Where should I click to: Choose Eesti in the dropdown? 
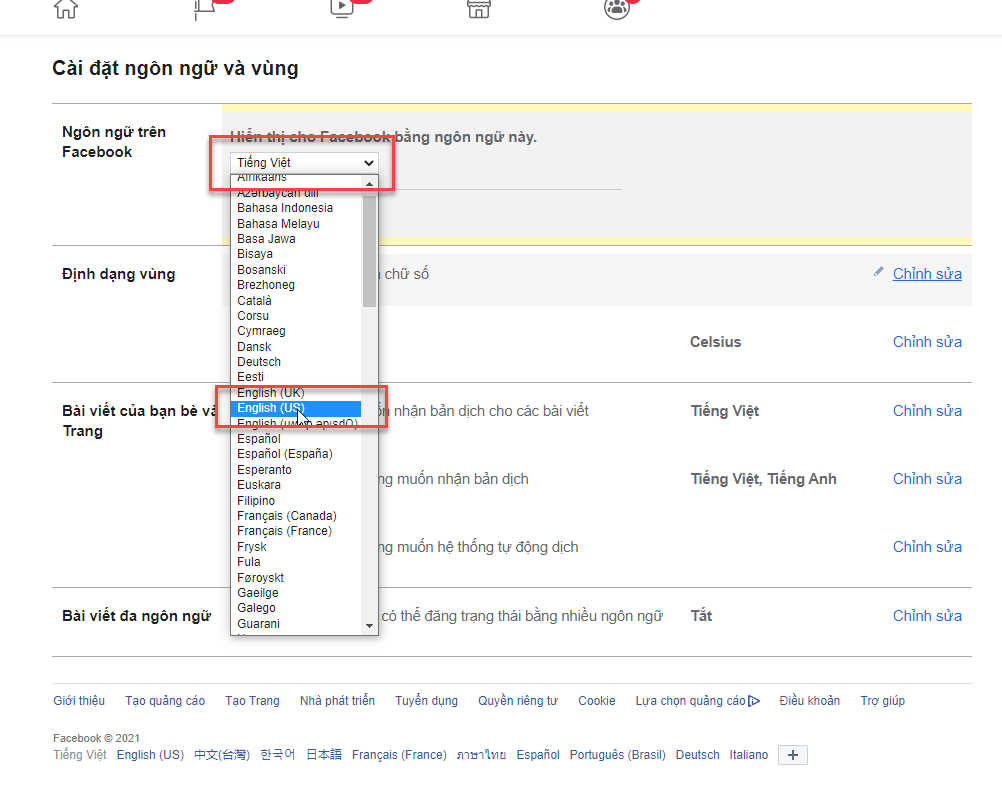point(250,377)
